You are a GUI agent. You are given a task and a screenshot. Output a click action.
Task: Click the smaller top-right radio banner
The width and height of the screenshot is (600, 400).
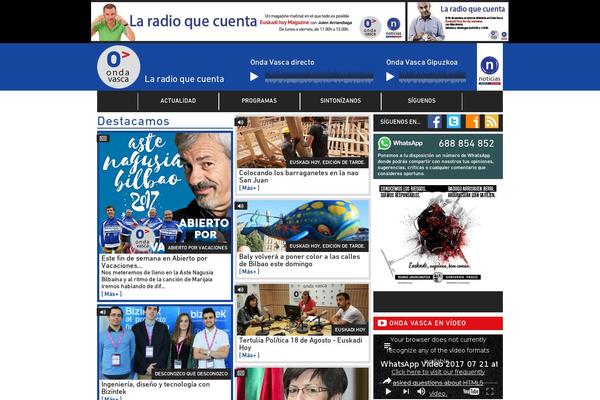(458, 21)
